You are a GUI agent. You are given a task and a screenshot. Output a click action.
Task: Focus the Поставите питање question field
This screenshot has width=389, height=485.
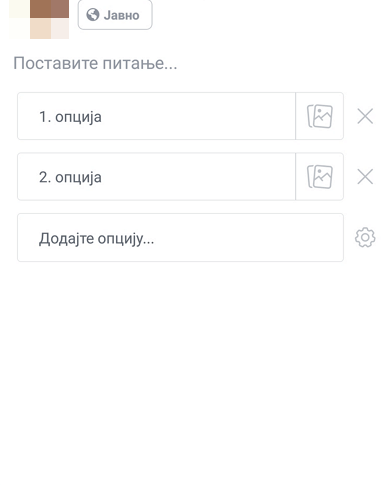[95, 63]
